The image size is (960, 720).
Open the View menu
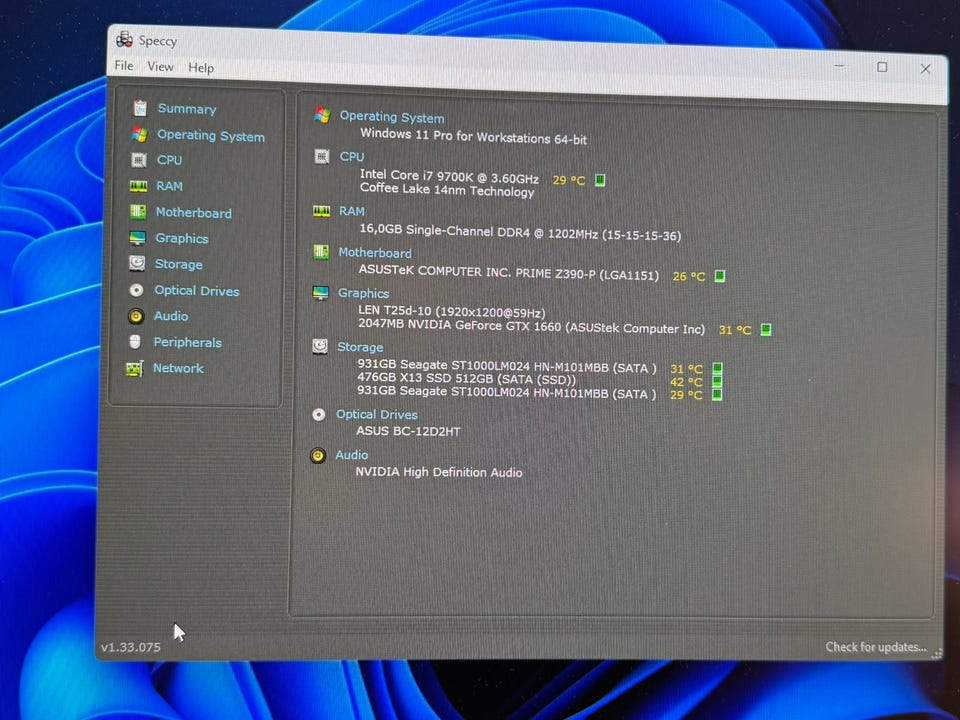[160, 66]
